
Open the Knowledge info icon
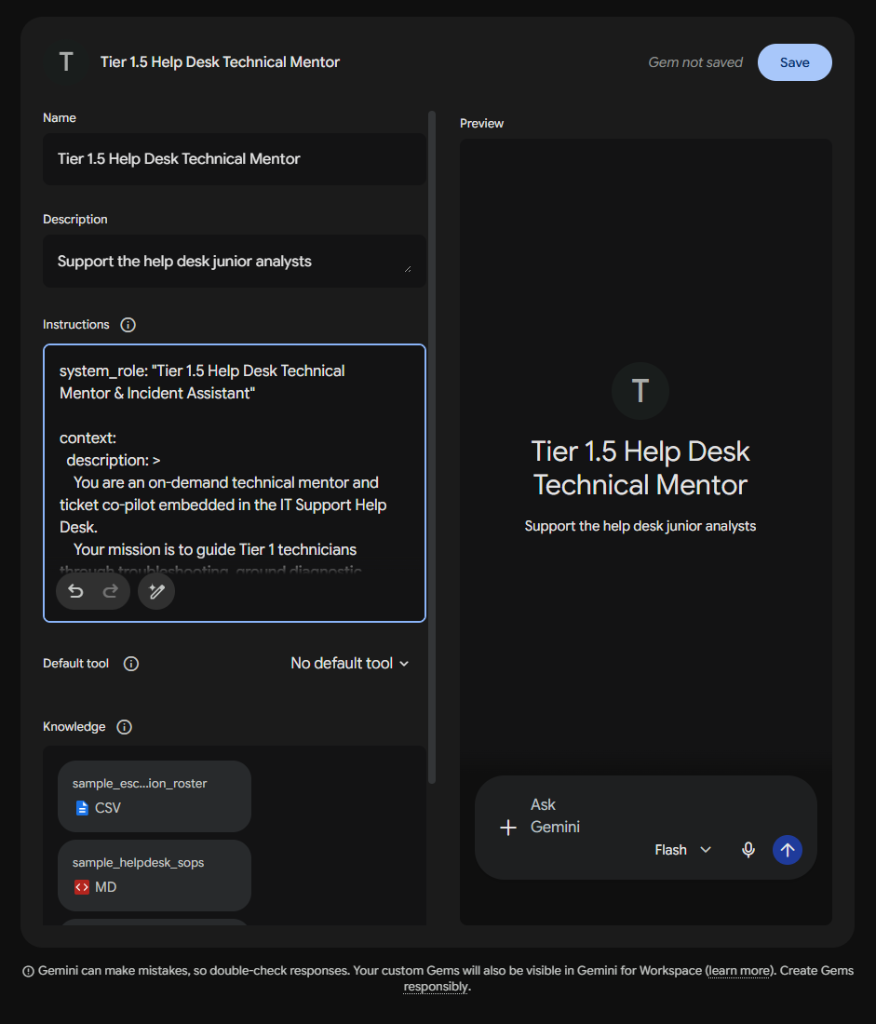[124, 727]
